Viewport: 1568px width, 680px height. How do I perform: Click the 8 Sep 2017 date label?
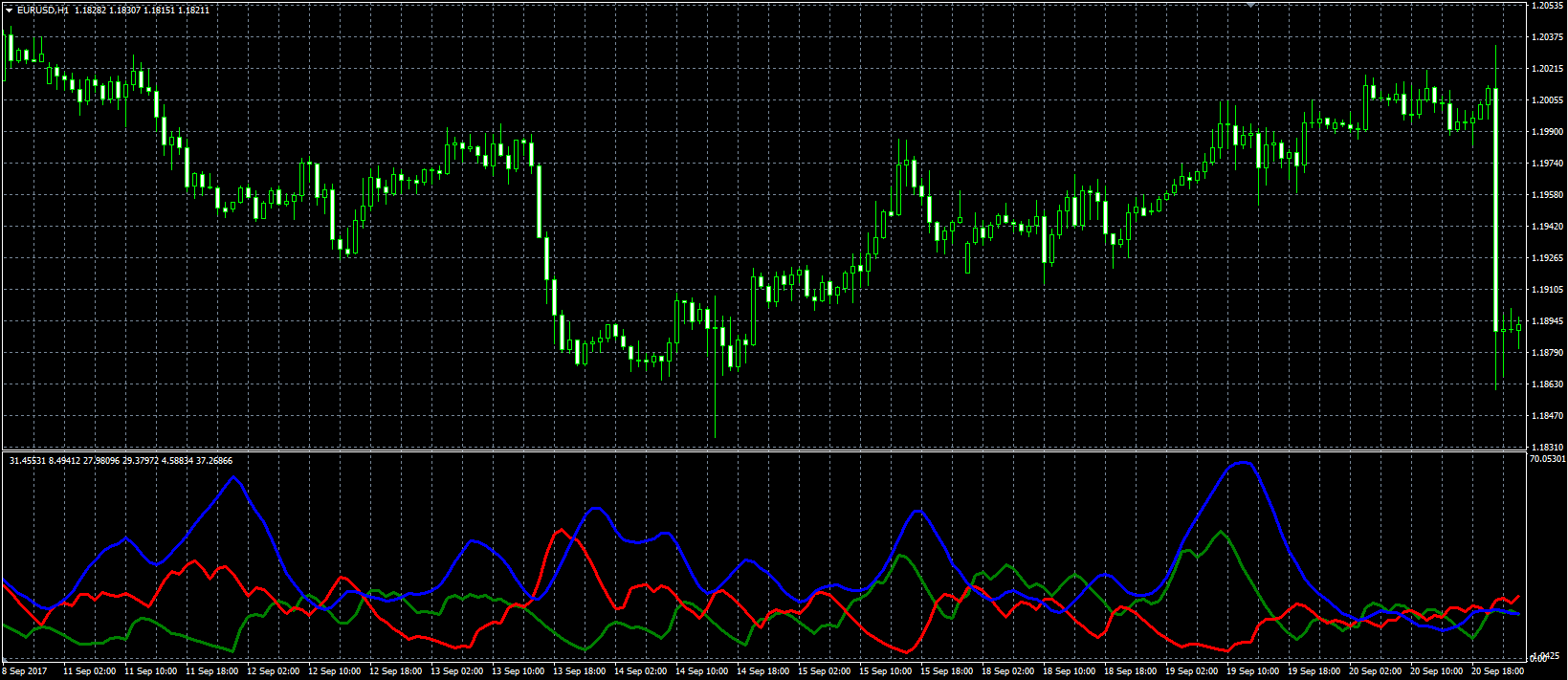[24, 671]
